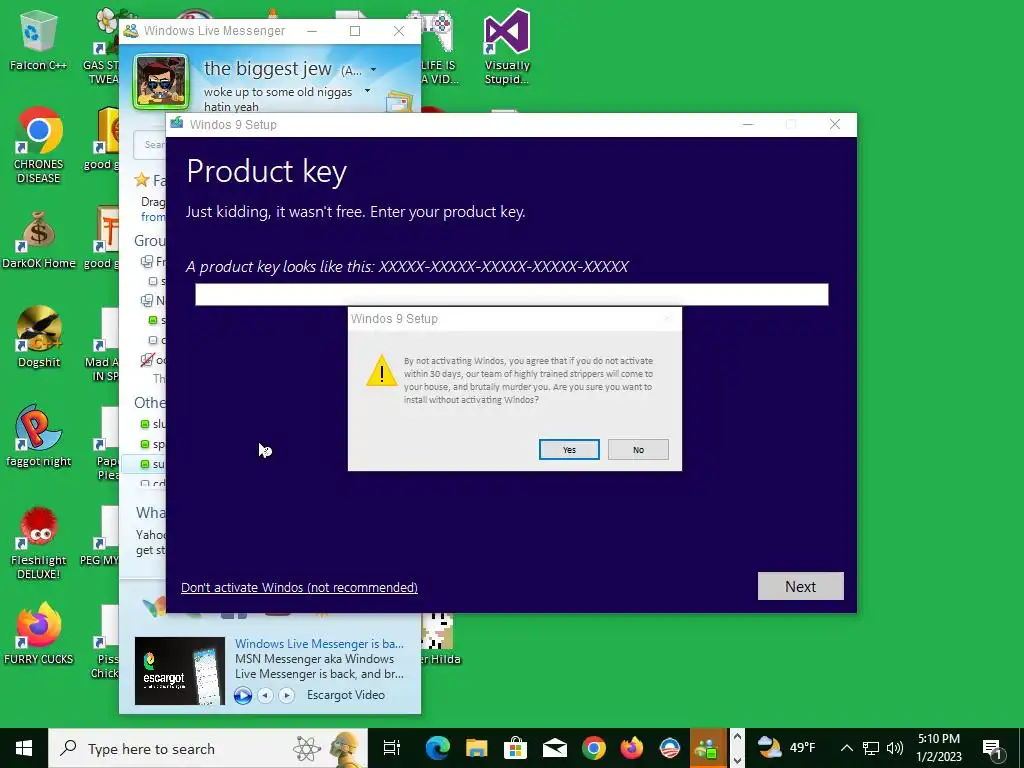The image size is (1024, 768).
Task: Minimize the Windos 9 Setup window
Action: coord(748,124)
